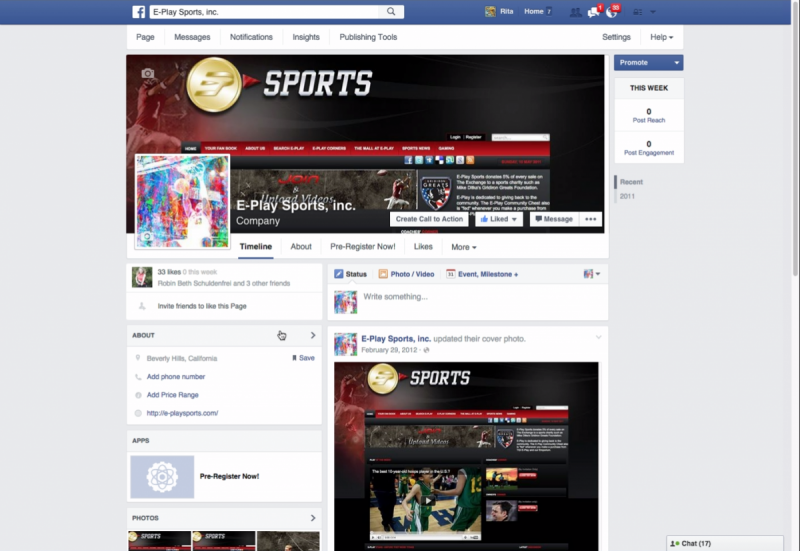Open the globe notifications icon

tap(611, 12)
